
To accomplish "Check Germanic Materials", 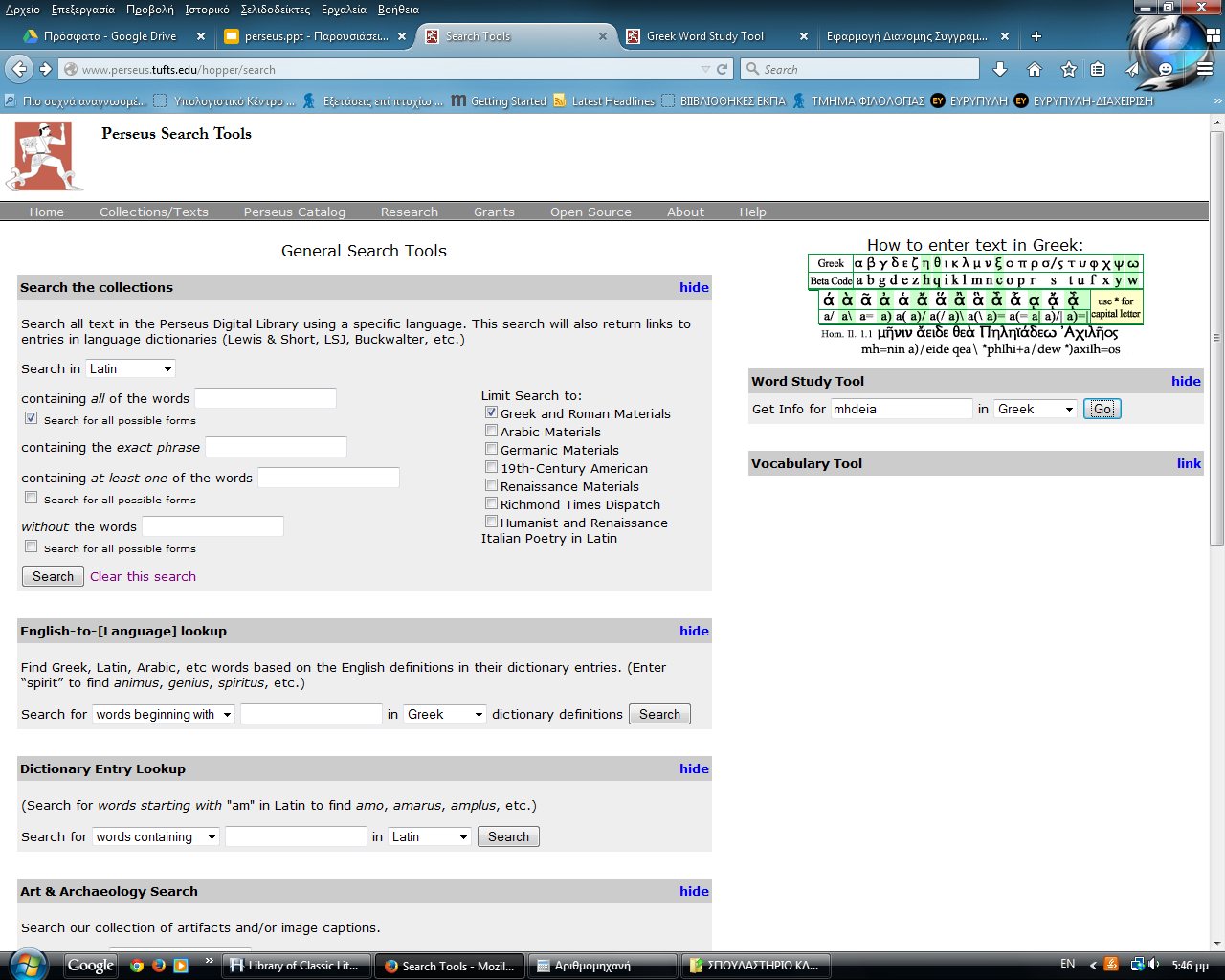I will click(491, 449).
